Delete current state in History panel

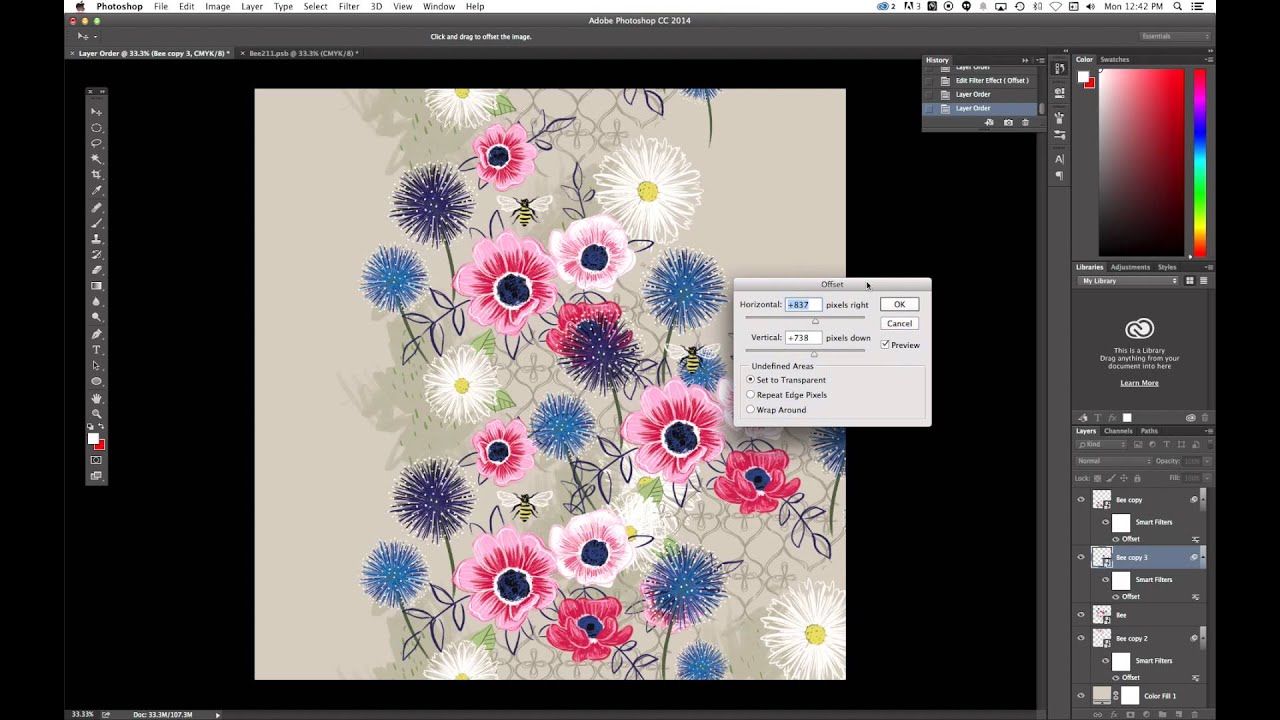point(1025,123)
